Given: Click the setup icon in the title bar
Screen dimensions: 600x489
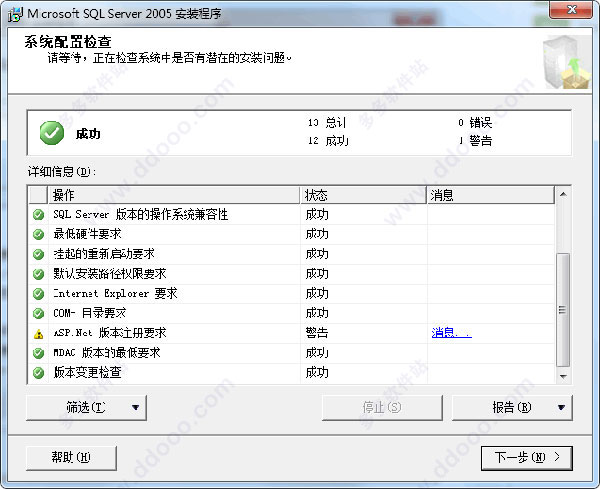Looking at the screenshot, I should coord(15,15).
